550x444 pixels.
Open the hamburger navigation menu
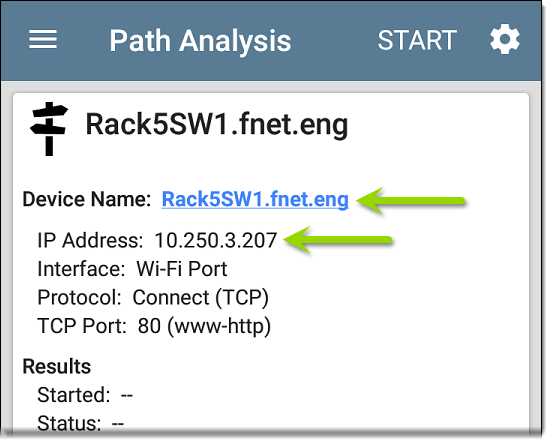(x=43, y=40)
